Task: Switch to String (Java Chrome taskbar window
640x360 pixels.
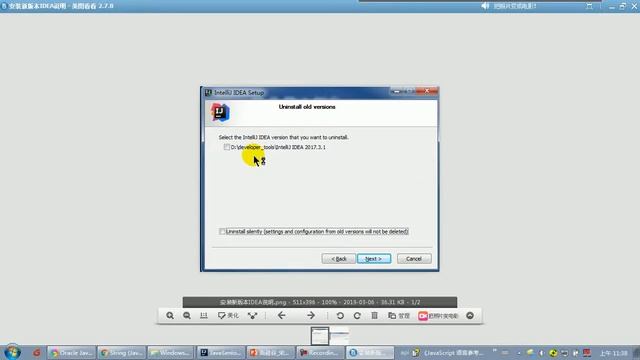Action: tap(122, 353)
